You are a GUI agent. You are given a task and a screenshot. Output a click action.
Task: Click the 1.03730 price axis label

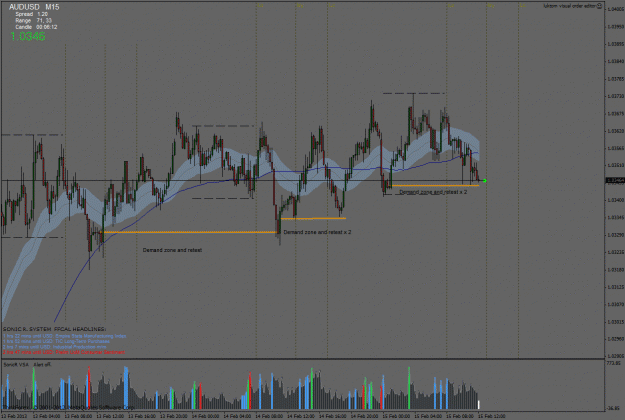click(x=615, y=96)
